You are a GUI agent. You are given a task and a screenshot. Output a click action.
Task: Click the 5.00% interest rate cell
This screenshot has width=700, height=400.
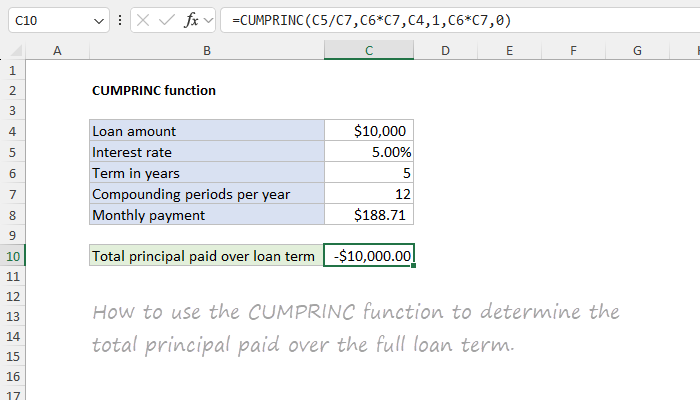click(x=369, y=152)
